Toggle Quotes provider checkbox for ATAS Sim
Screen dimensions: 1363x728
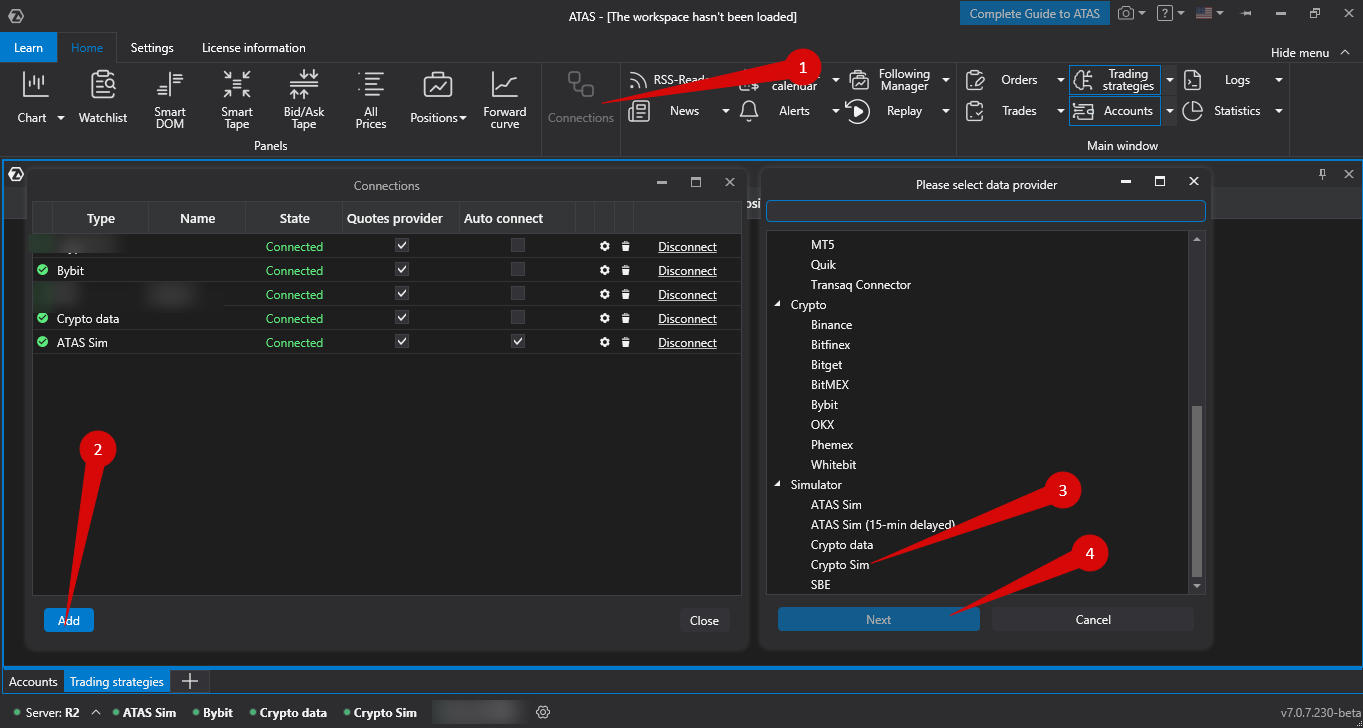[402, 342]
